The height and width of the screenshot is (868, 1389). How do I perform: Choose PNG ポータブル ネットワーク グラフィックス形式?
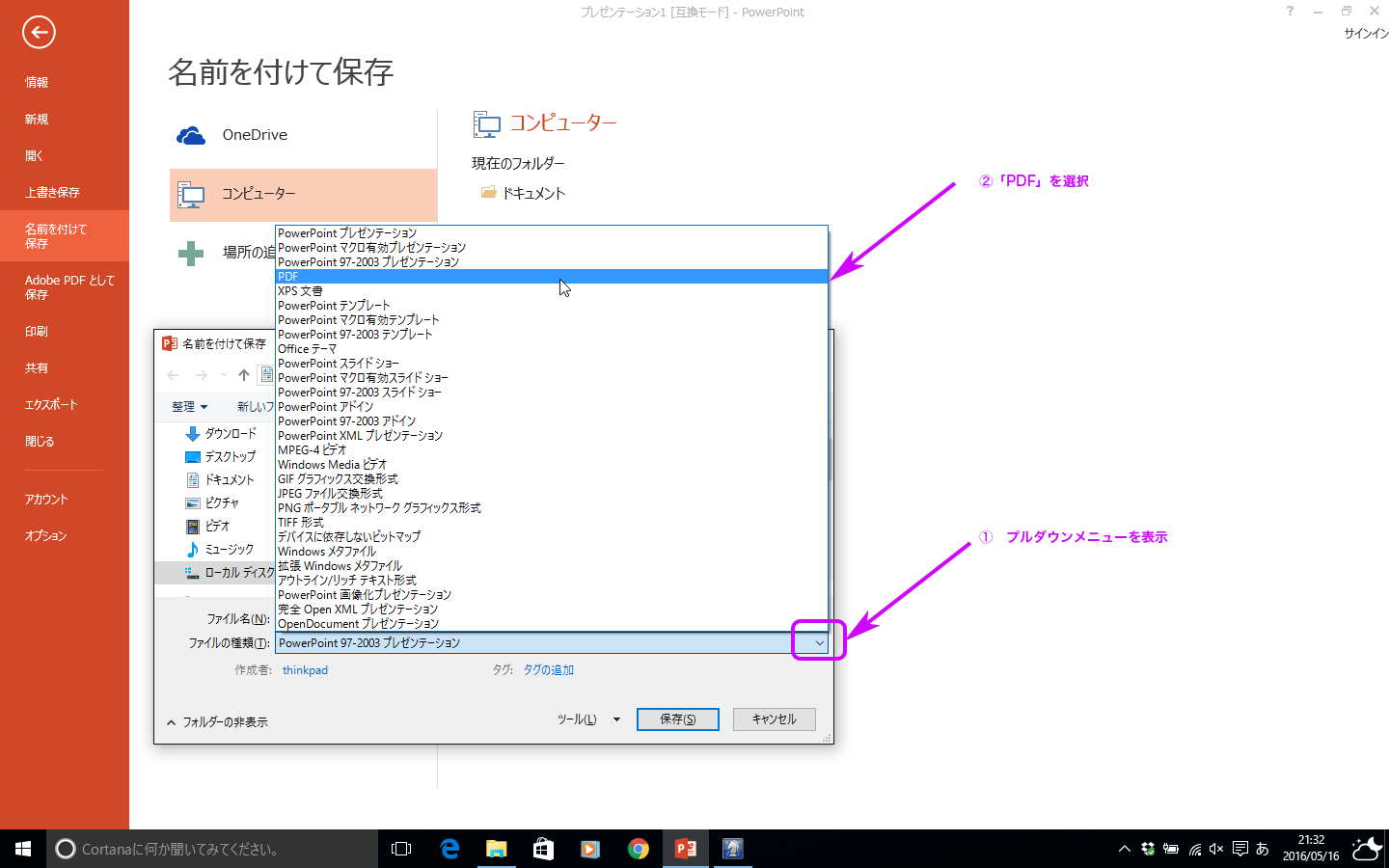[552, 508]
